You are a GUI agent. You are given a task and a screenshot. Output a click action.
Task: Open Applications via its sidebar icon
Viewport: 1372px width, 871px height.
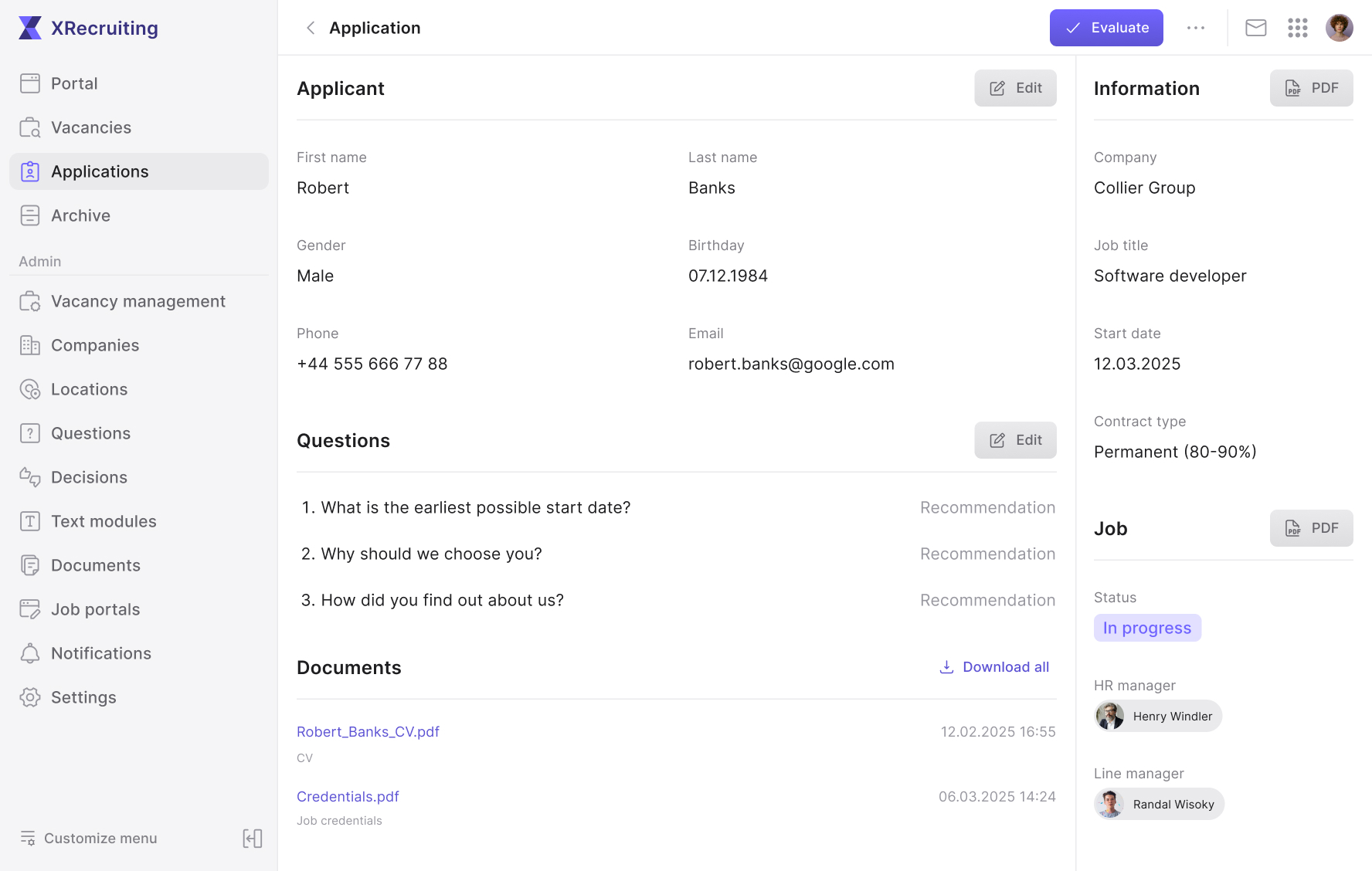[x=30, y=171]
